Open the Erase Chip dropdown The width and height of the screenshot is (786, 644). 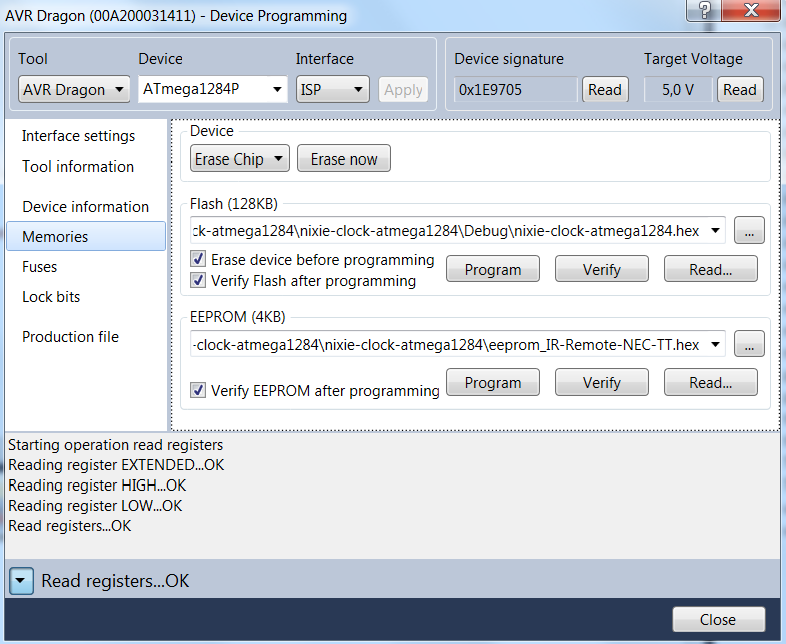(x=240, y=159)
